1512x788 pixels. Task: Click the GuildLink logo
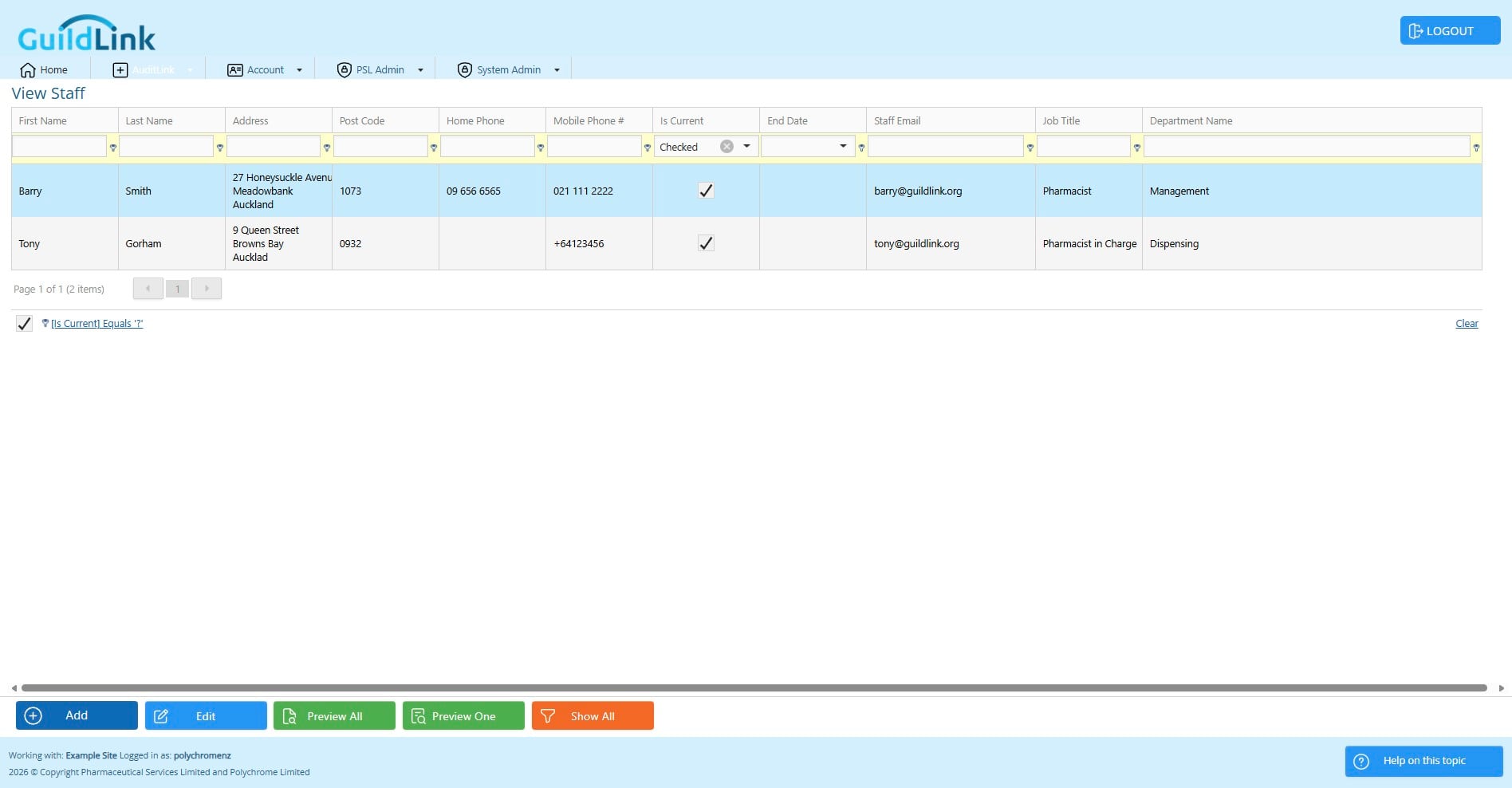point(86,33)
